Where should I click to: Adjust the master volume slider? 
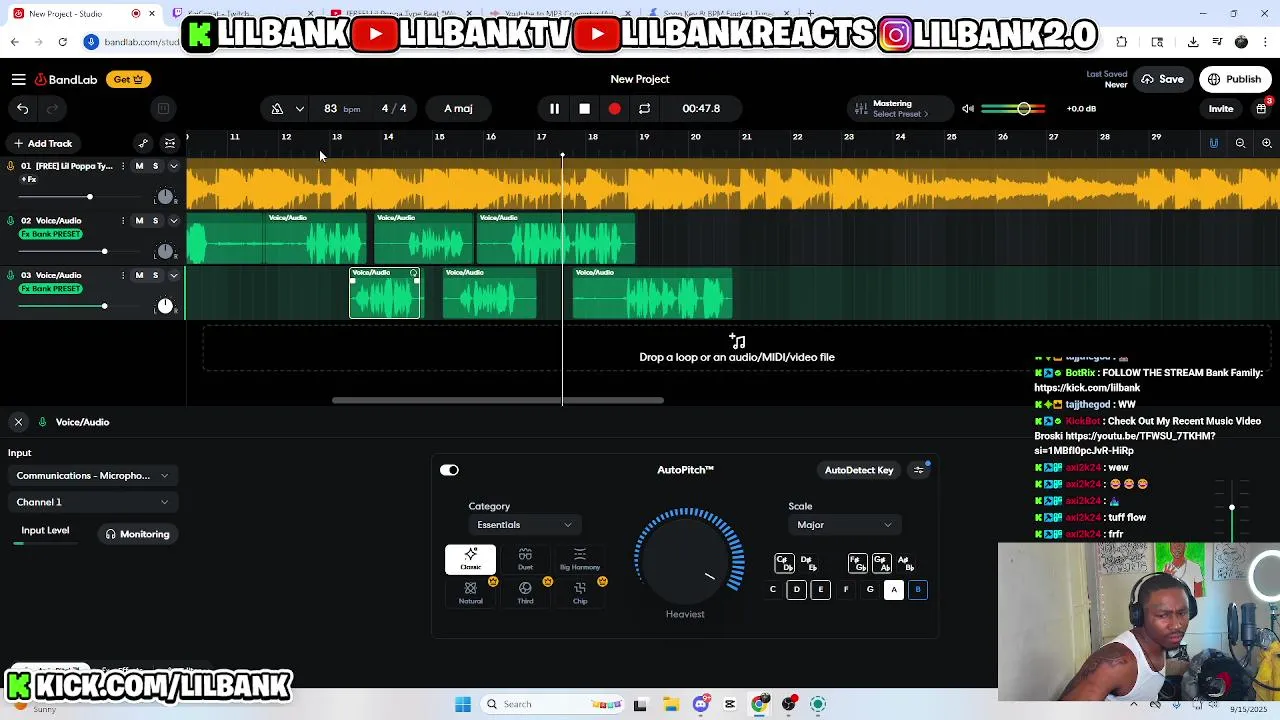coord(1014,108)
